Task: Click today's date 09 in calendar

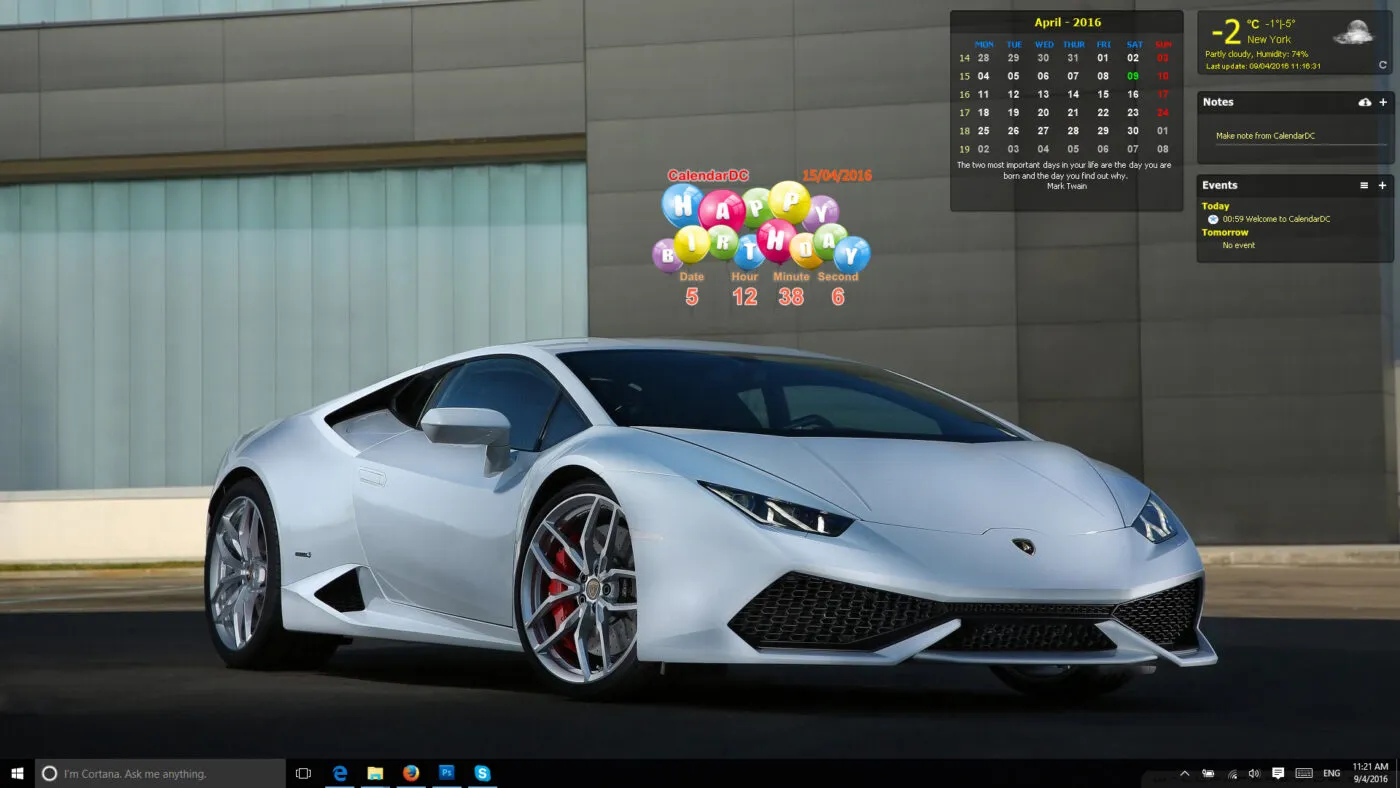Action: 1133,76
